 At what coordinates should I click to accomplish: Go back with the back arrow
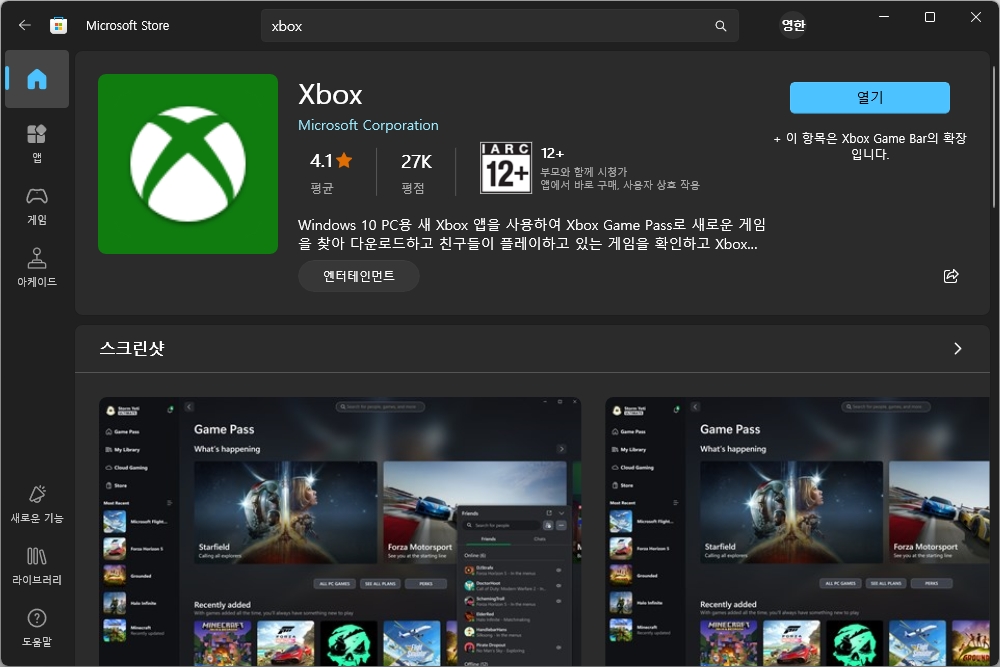pos(24,26)
